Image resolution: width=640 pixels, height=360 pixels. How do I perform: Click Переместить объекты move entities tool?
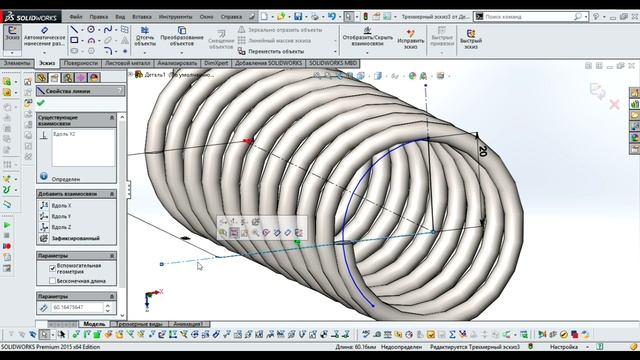pos(271,51)
